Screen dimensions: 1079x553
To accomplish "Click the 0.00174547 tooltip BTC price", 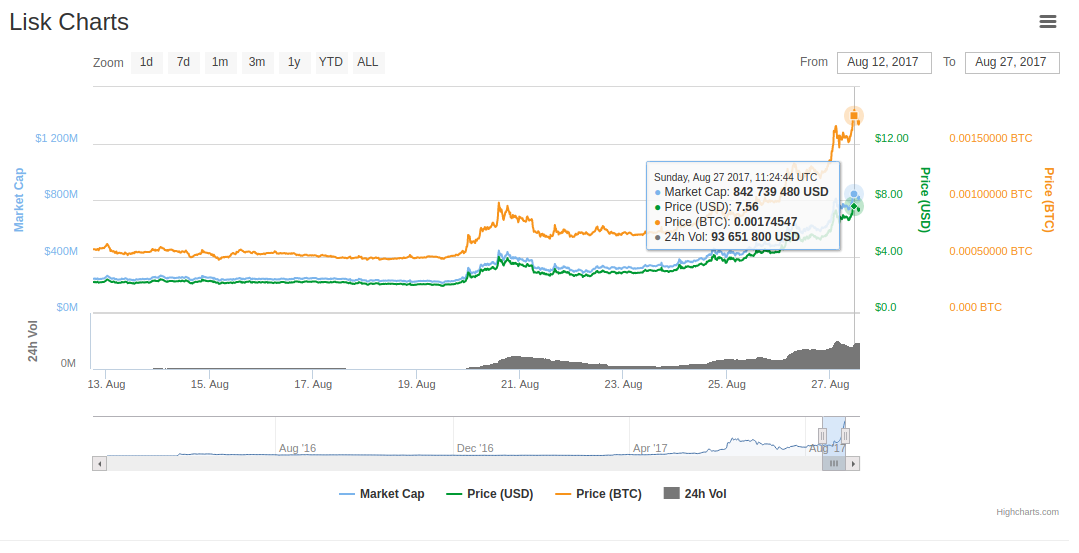I will tap(765, 222).
